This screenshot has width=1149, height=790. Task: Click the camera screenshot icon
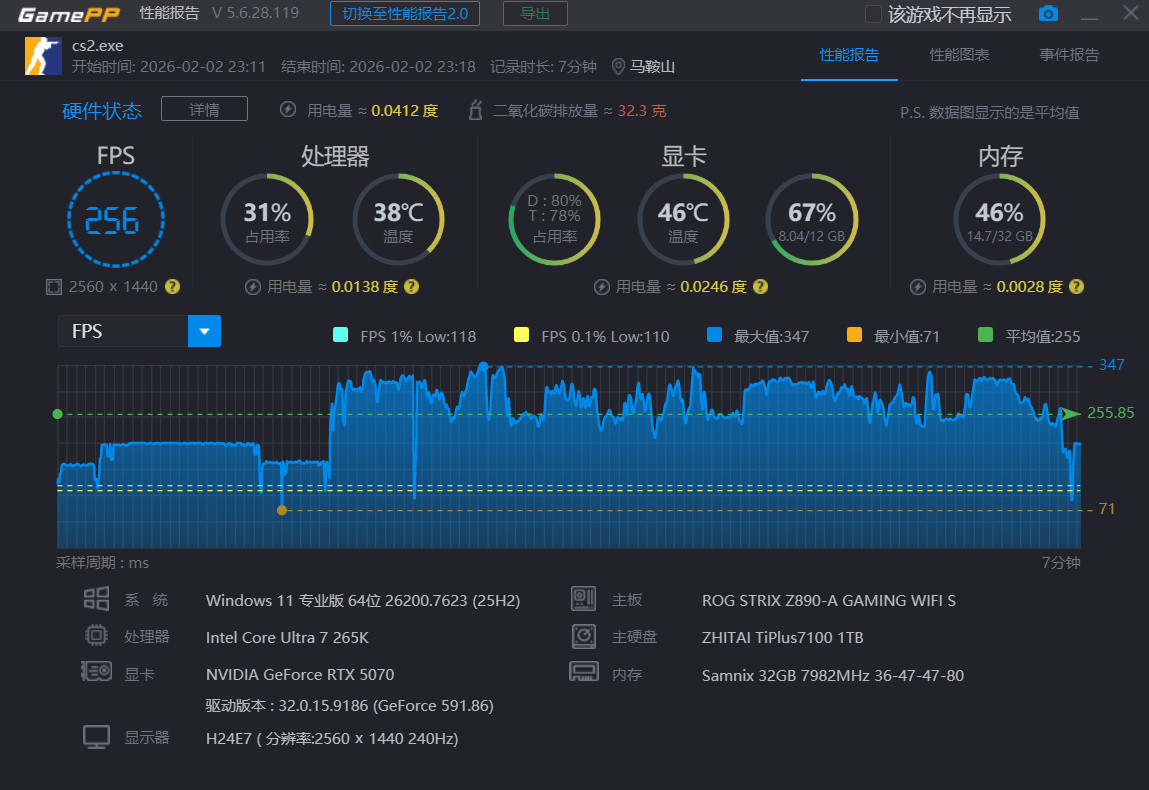point(1048,13)
